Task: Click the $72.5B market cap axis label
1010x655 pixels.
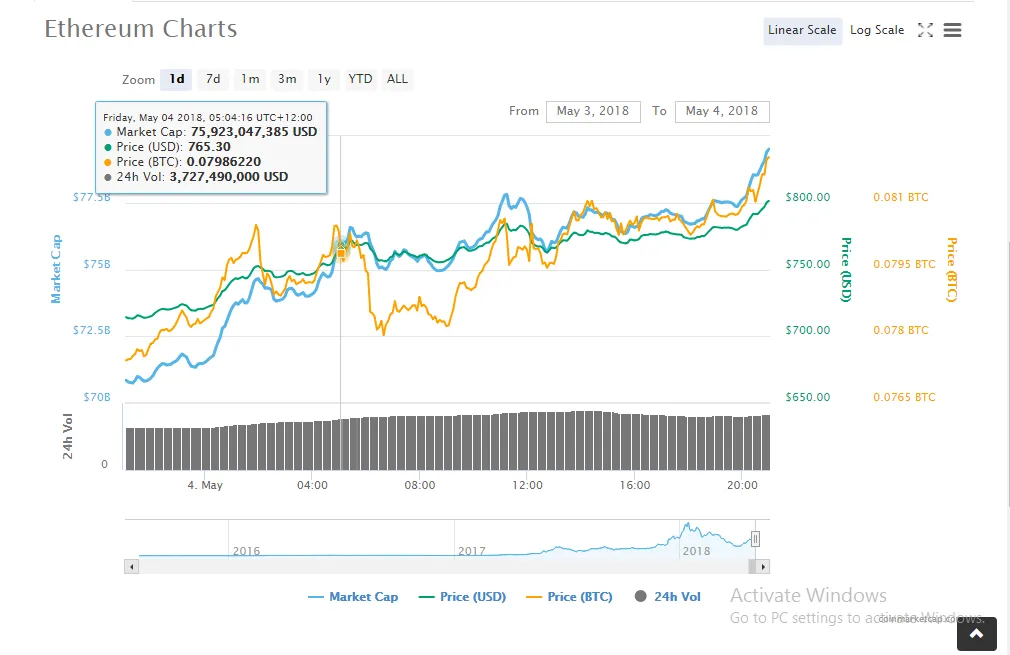Action: [91, 330]
